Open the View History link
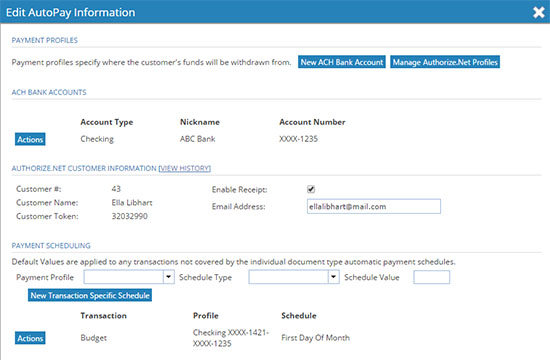The image size is (550, 360). 185,168
